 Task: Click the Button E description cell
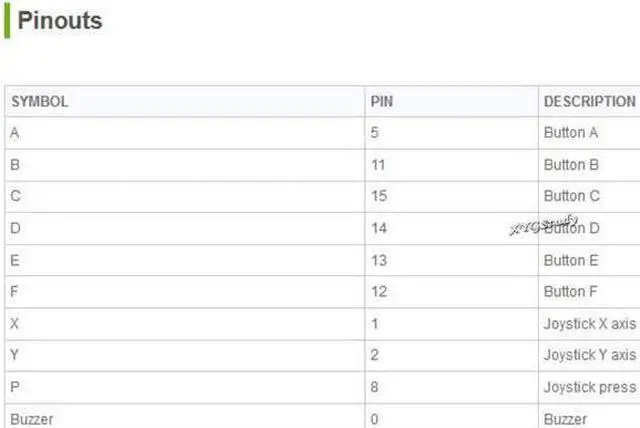pos(589,260)
